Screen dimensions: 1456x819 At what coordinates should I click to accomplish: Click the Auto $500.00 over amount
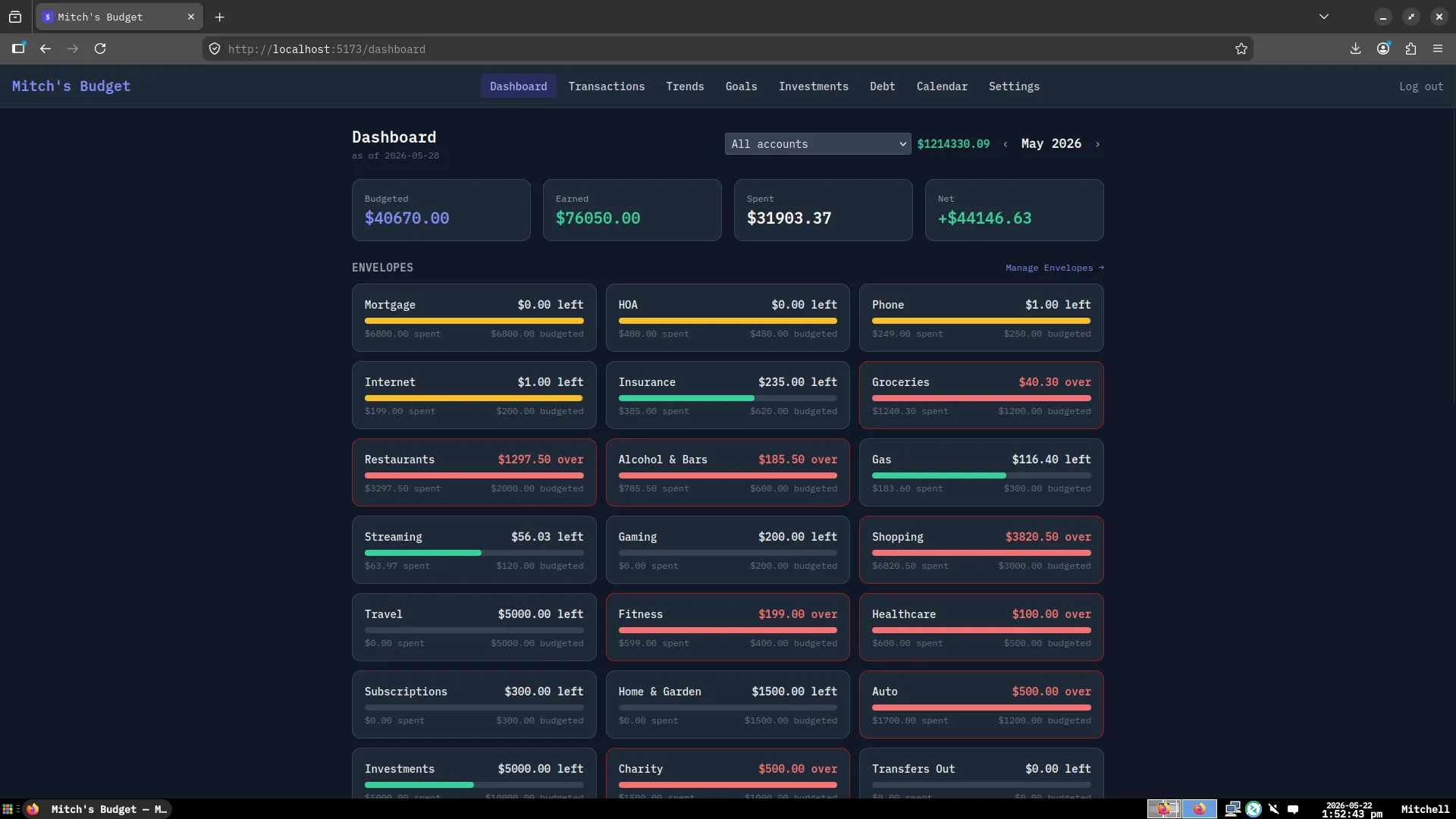pyautogui.click(x=1051, y=692)
